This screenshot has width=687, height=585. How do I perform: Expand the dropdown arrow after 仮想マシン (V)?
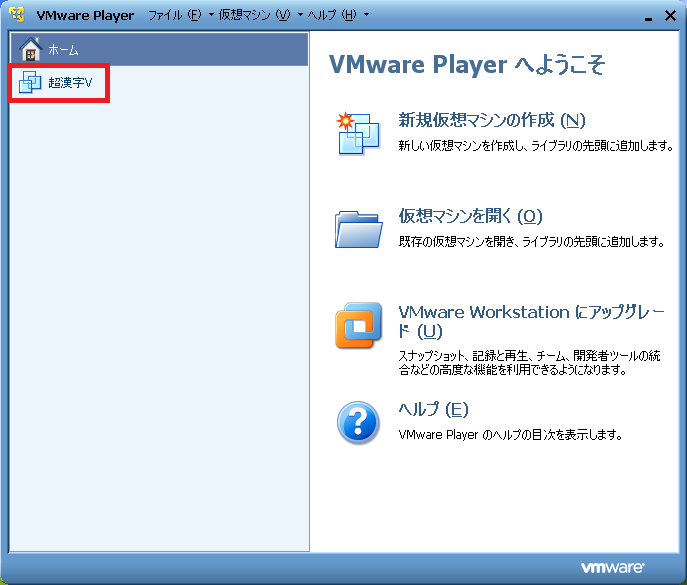(x=300, y=16)
